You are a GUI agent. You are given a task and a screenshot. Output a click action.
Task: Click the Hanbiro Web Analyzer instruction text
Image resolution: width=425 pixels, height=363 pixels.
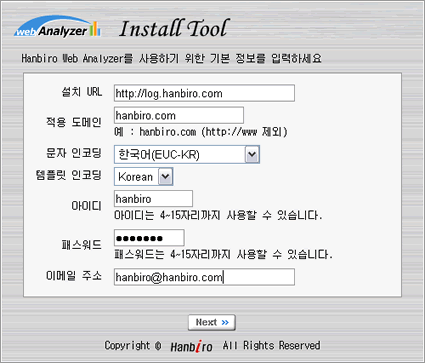(171, 59)
